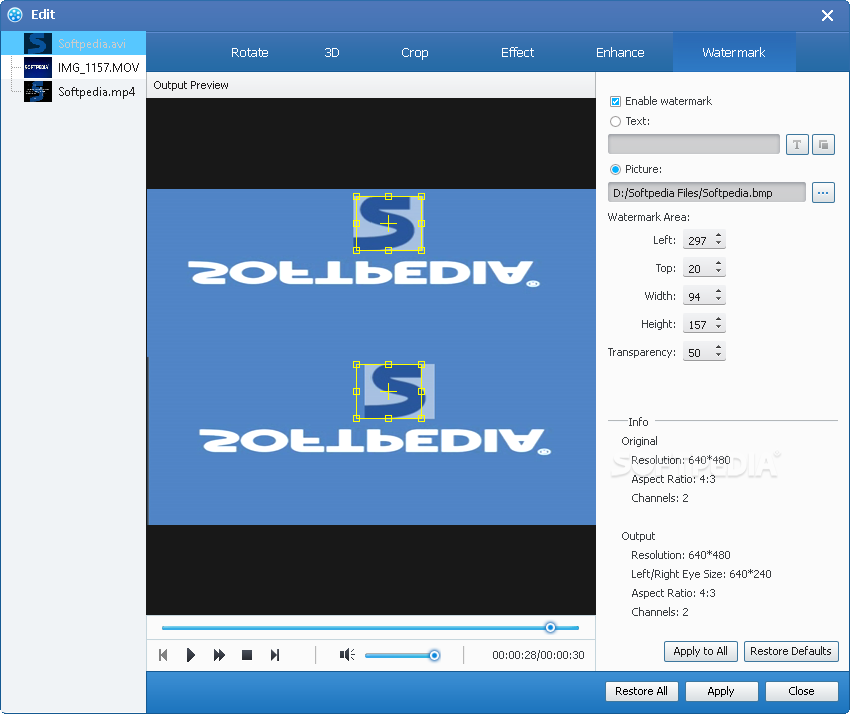Viewport: 850px width, 714px height.
Task: Select IMG_1157.MOV file name
Action: click(x=99, y=67)
